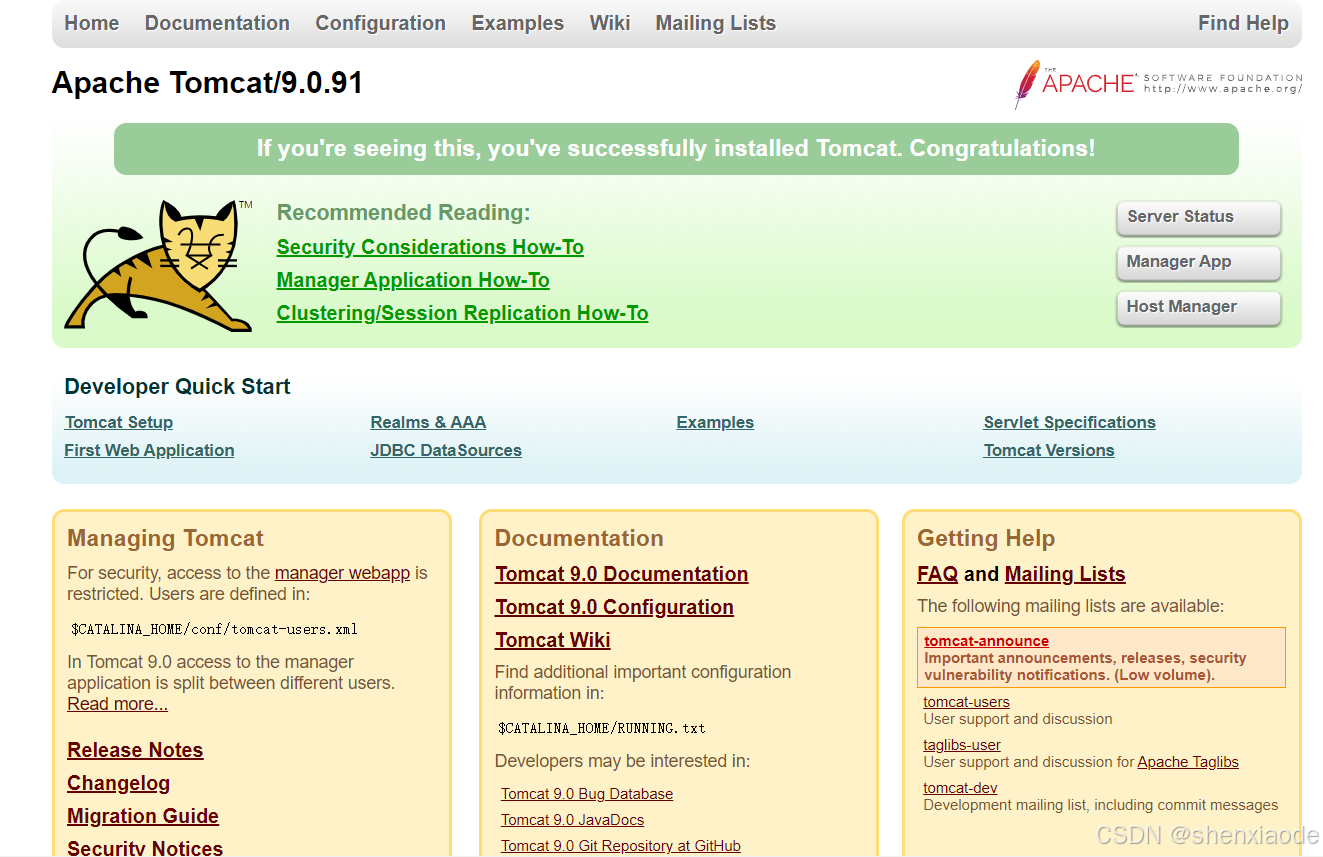1323x857 pixels.
Task: Go to Configuration in the top nav
Action: point(380,23)
